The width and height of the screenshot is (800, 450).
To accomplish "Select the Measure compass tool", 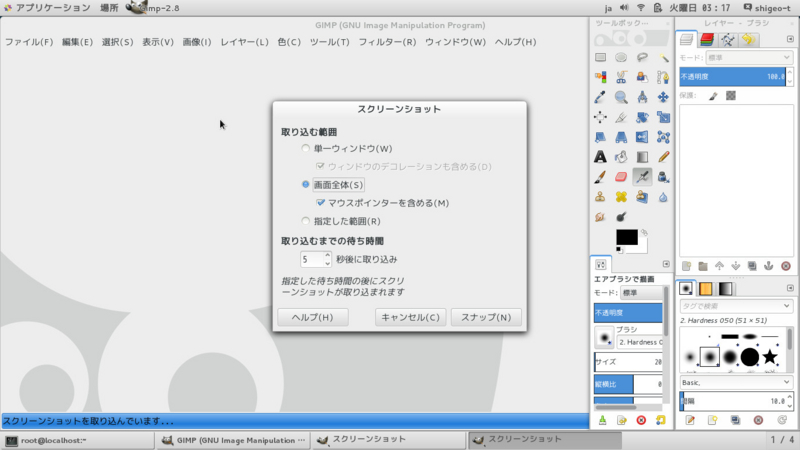I will pyautogui.click(x=642, y=97).
